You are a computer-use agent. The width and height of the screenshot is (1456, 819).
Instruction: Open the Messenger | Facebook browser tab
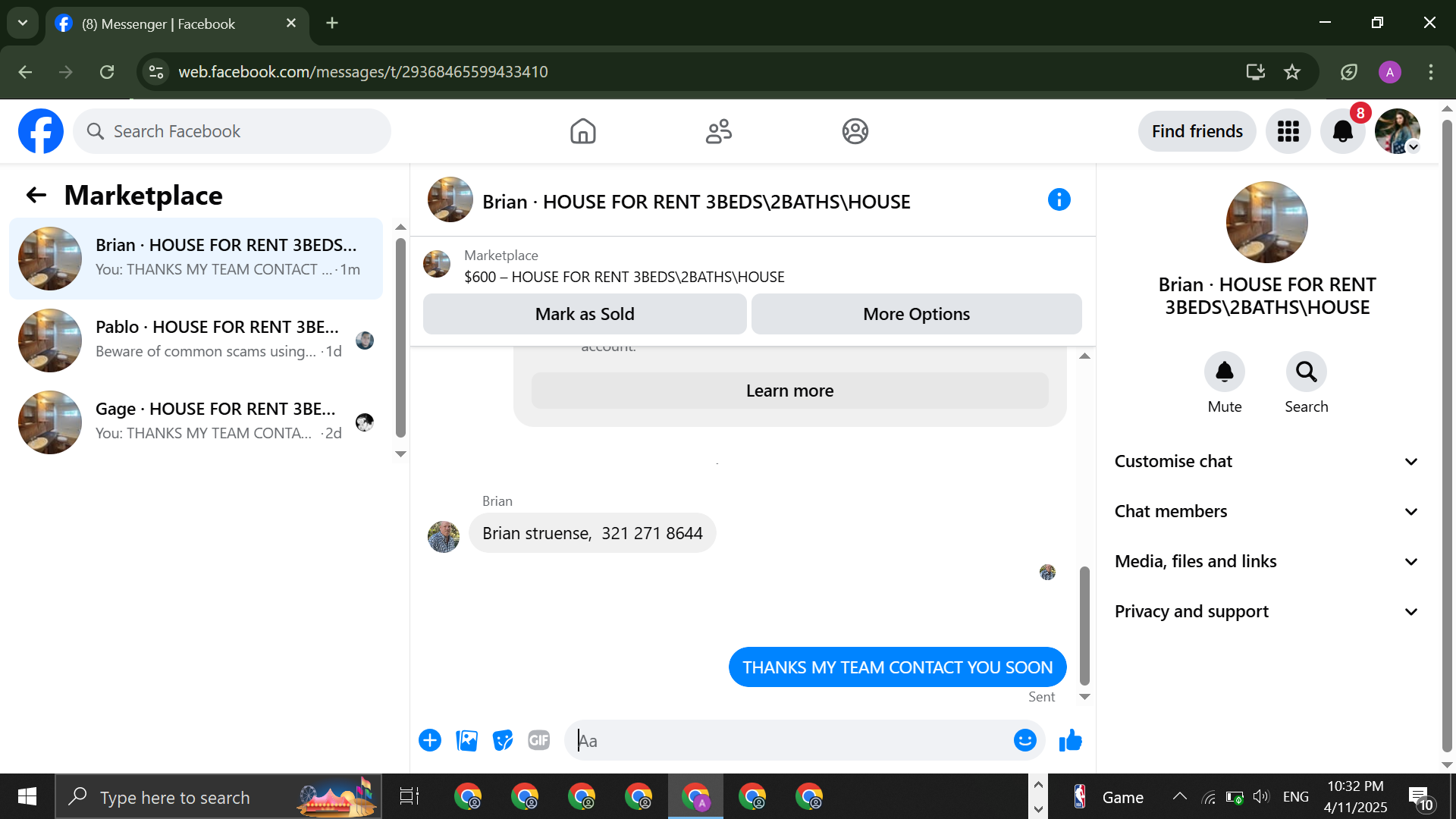coord(177,24)
